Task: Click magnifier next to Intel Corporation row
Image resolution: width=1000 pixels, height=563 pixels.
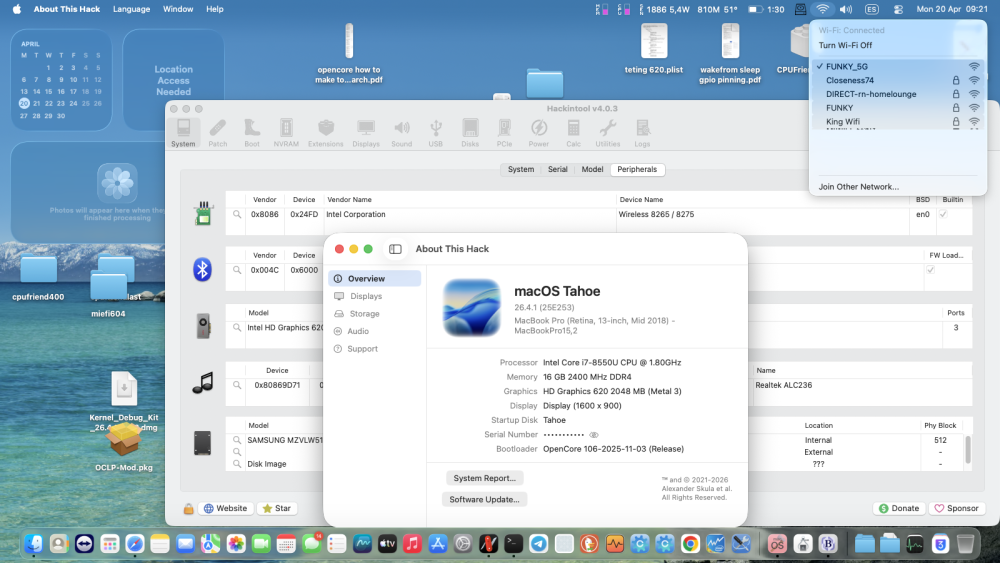Action: coord(237,214)
